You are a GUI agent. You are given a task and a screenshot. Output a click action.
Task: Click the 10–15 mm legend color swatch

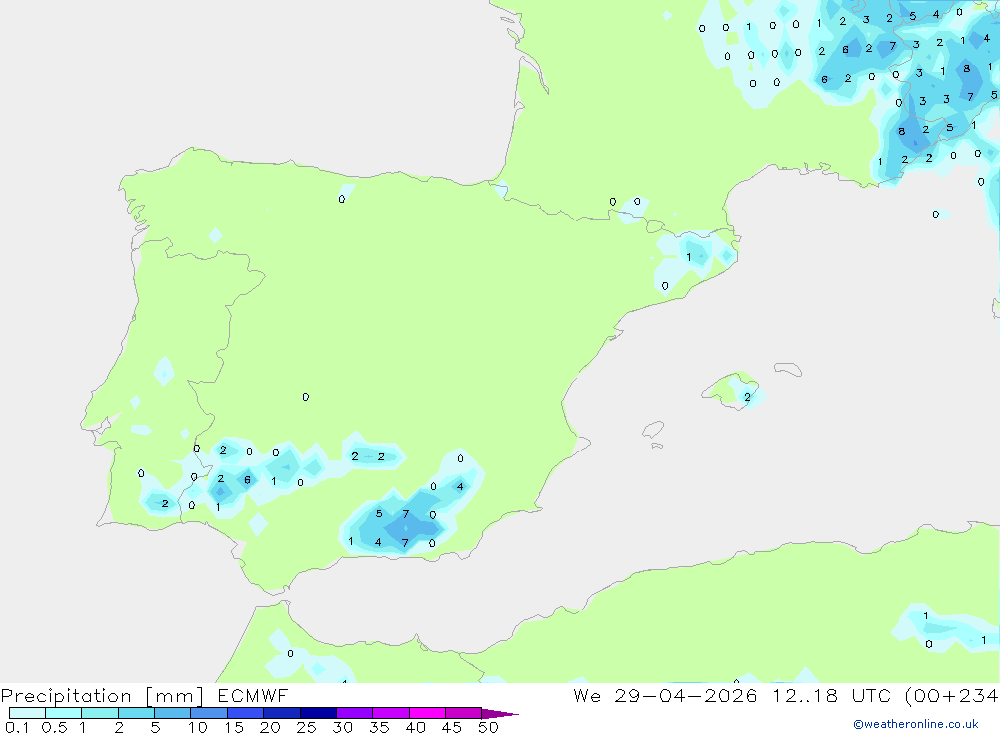click(x=209, y=713)
